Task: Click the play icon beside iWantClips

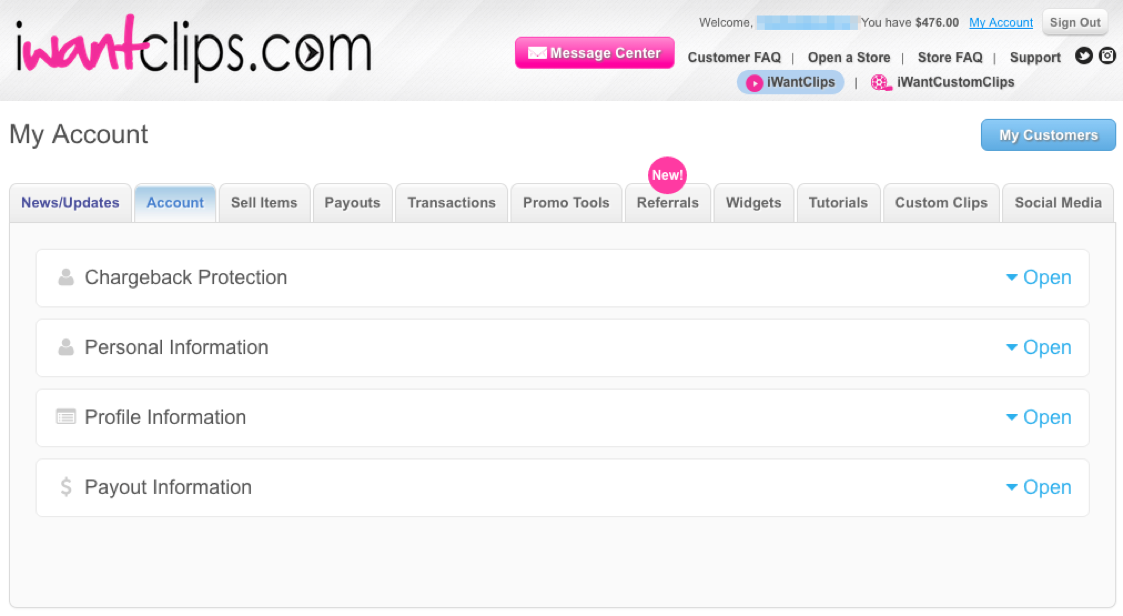Action: pos(754,83)
